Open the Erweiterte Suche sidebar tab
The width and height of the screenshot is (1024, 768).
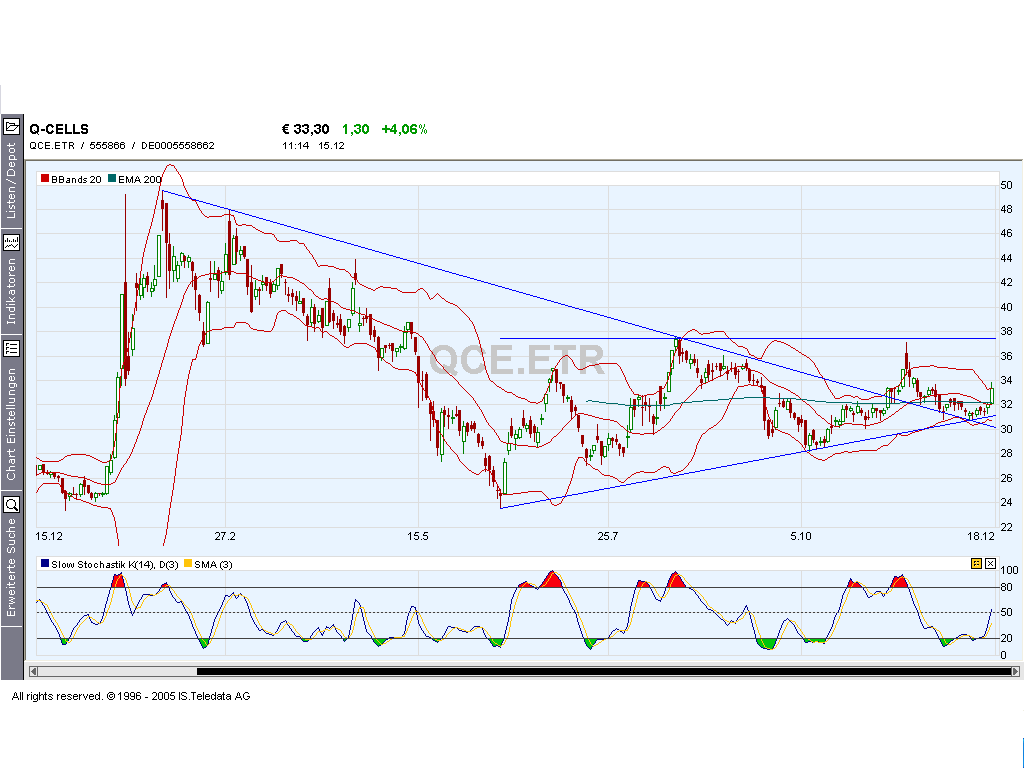11,567
